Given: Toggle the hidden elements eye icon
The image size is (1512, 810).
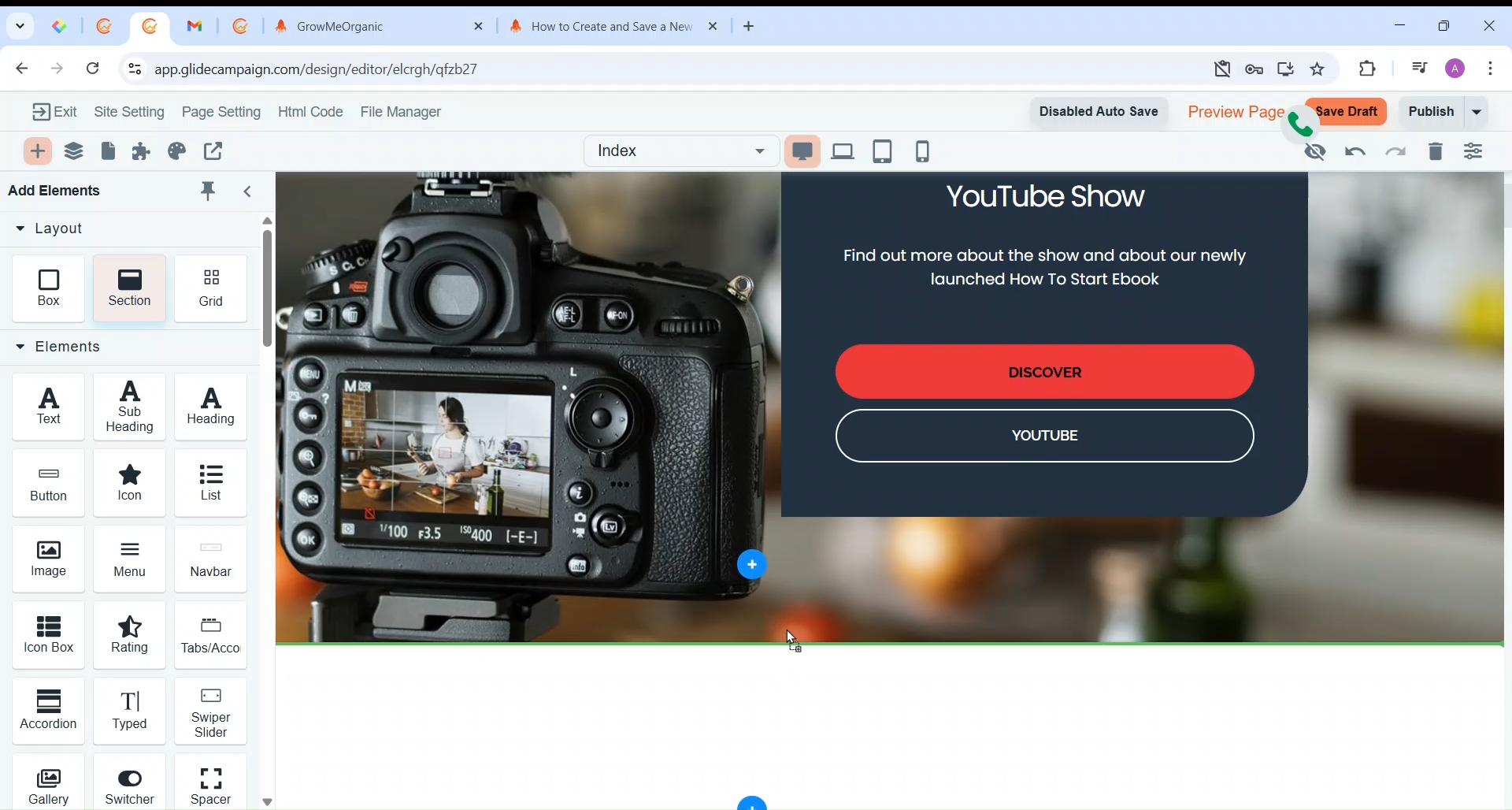Looking at the screenshot, I should (1316, 152).
